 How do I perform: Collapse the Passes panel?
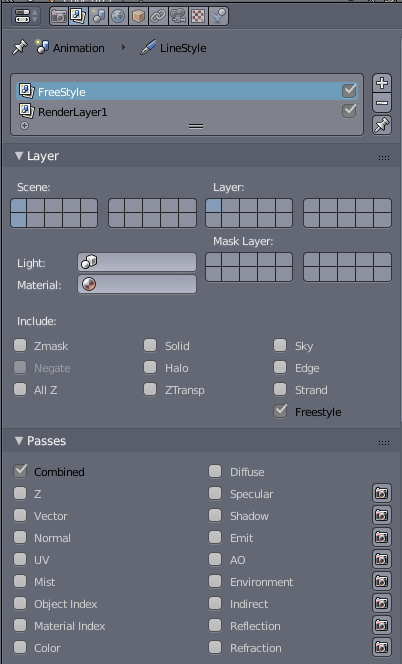tap(19, 441)
